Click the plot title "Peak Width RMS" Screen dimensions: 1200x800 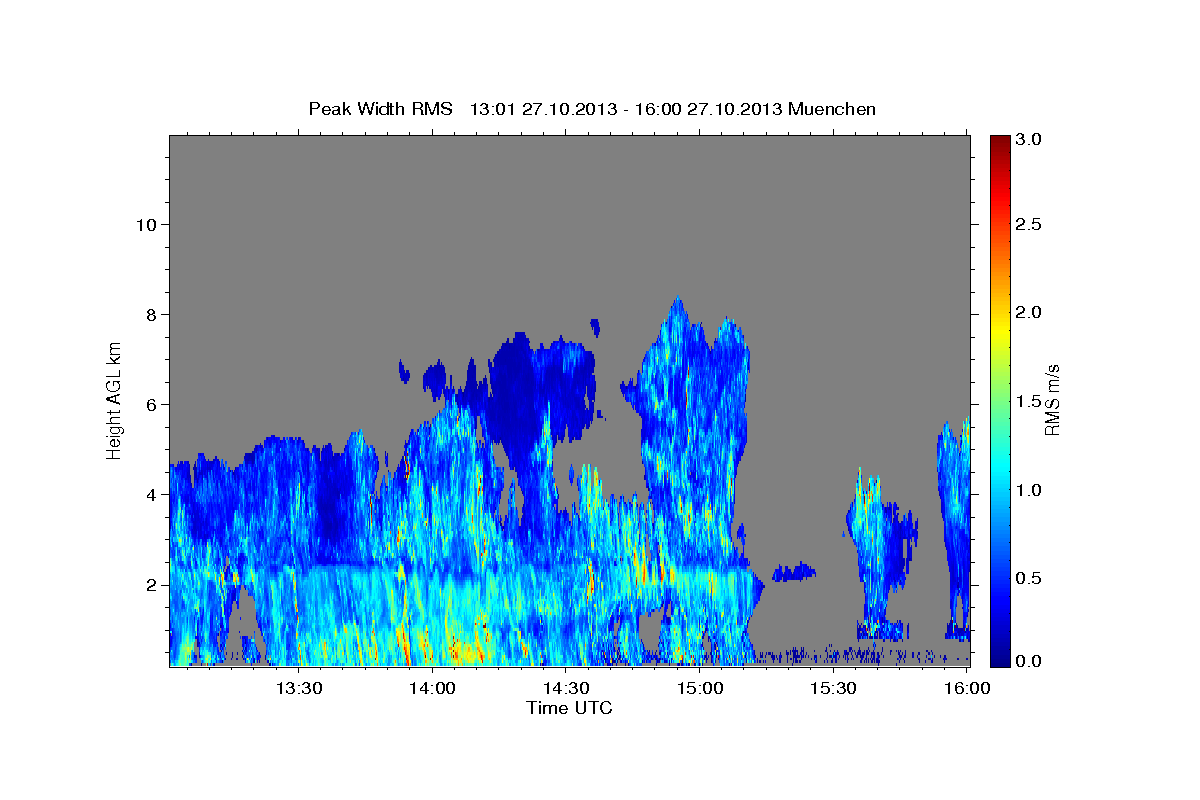pyautogui.click(x=381, y=108)
